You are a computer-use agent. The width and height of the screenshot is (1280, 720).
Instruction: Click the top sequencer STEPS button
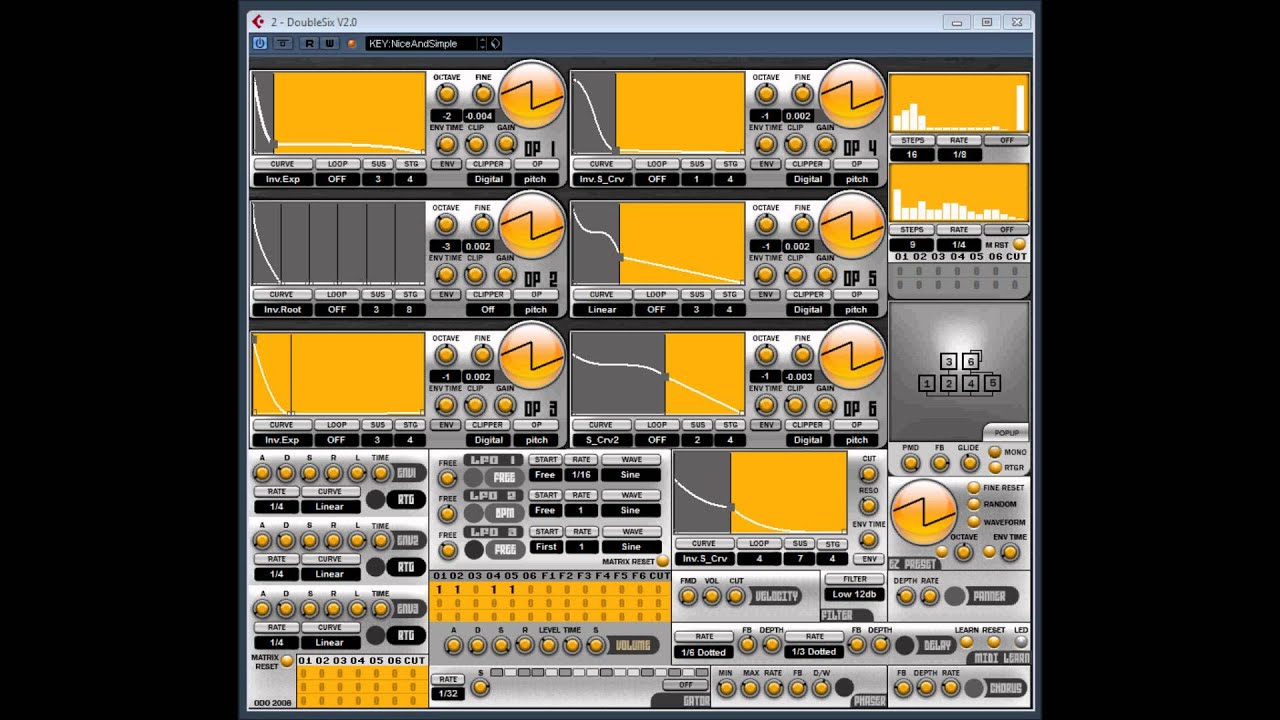[x=912, y=141]
